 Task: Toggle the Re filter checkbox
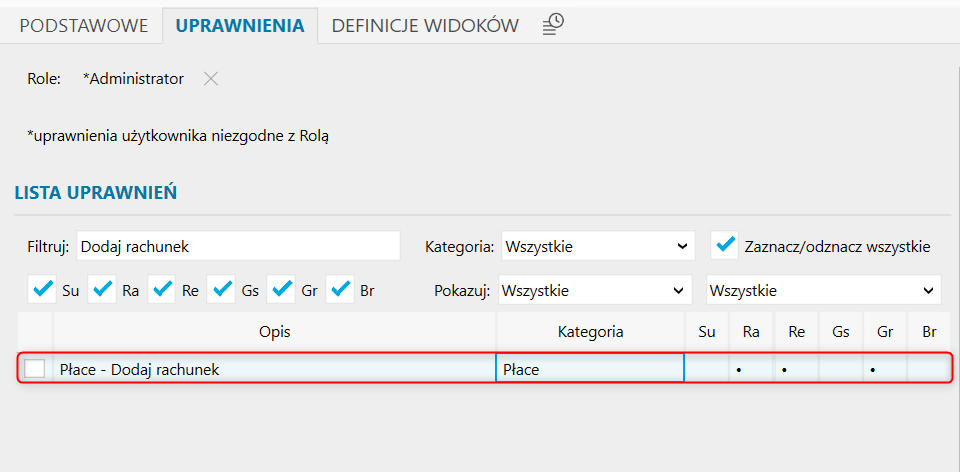point(163,290)
